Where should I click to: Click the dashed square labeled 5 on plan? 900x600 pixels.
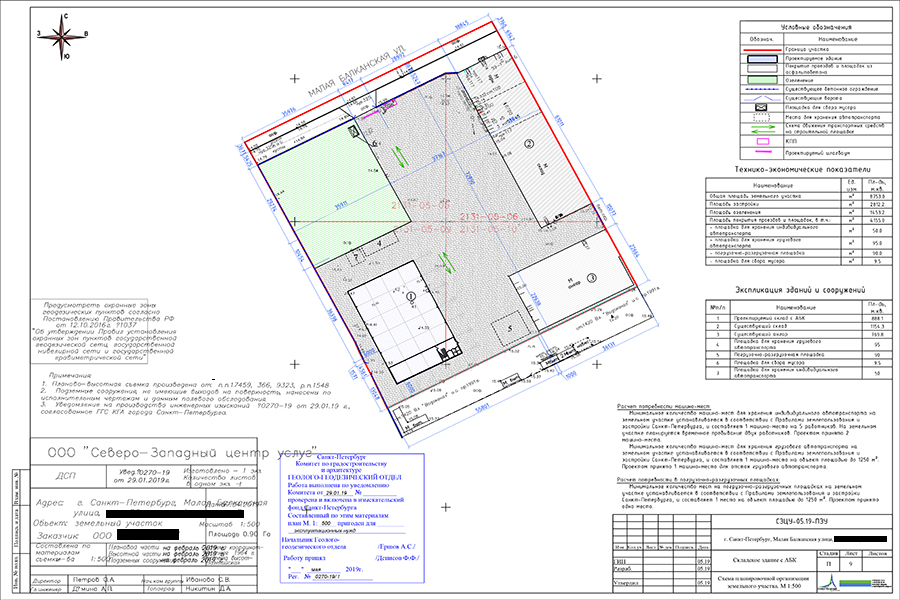509,327
